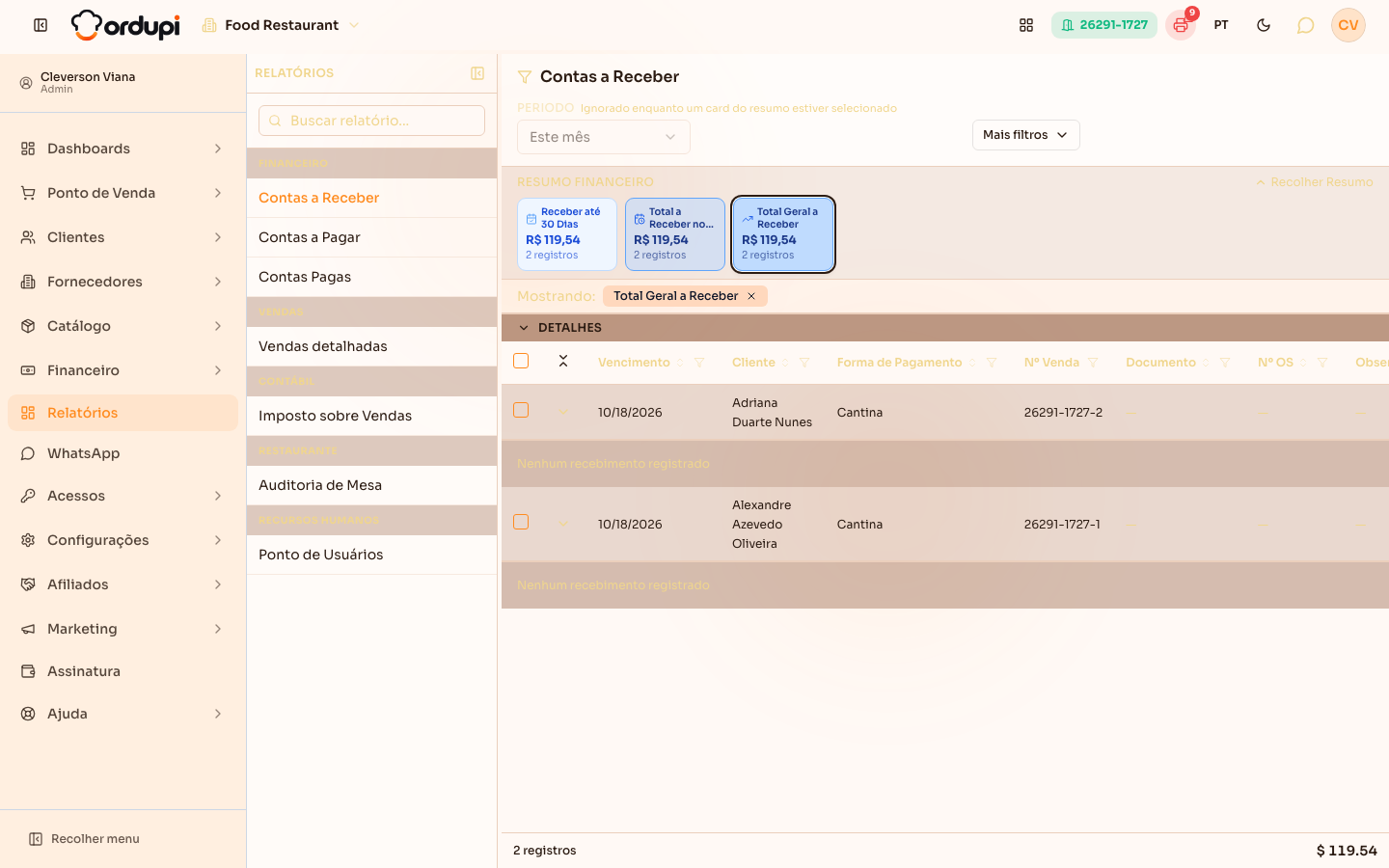This screenshot has height=868, width=1389.
Task: Switch language with the PT button
Action: 1221,25
